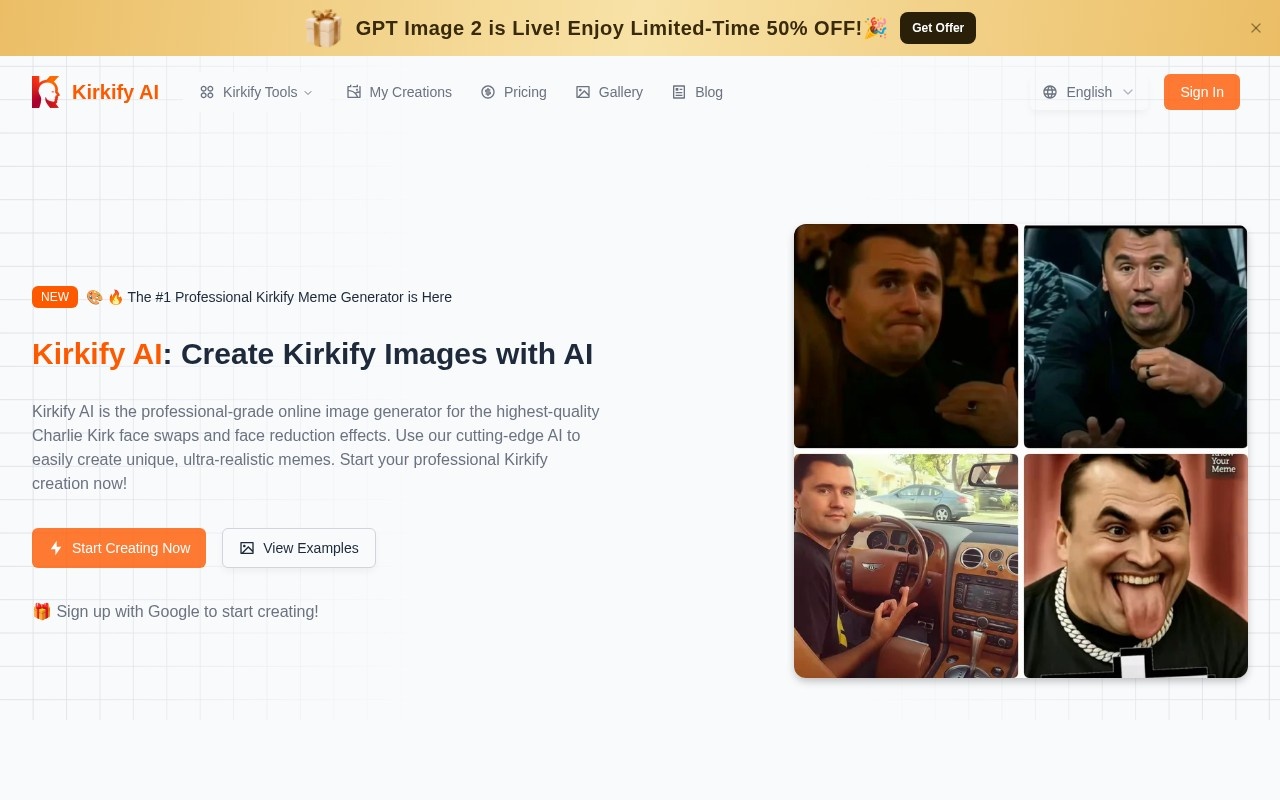This screenshot has width=1280, height=800.
Task: Click the globe icon in language selector
Action: pyautogui.click(x=1050, y=92)
